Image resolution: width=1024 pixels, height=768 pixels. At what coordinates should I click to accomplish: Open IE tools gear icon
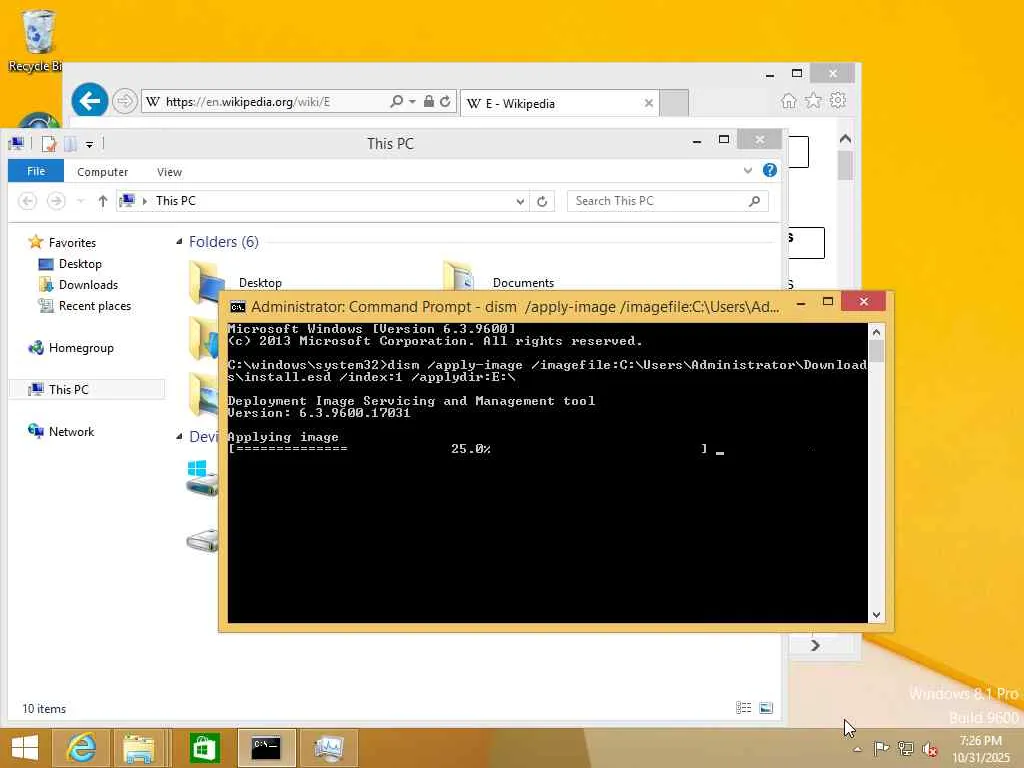pyautogui.click(x=838, y=101)
